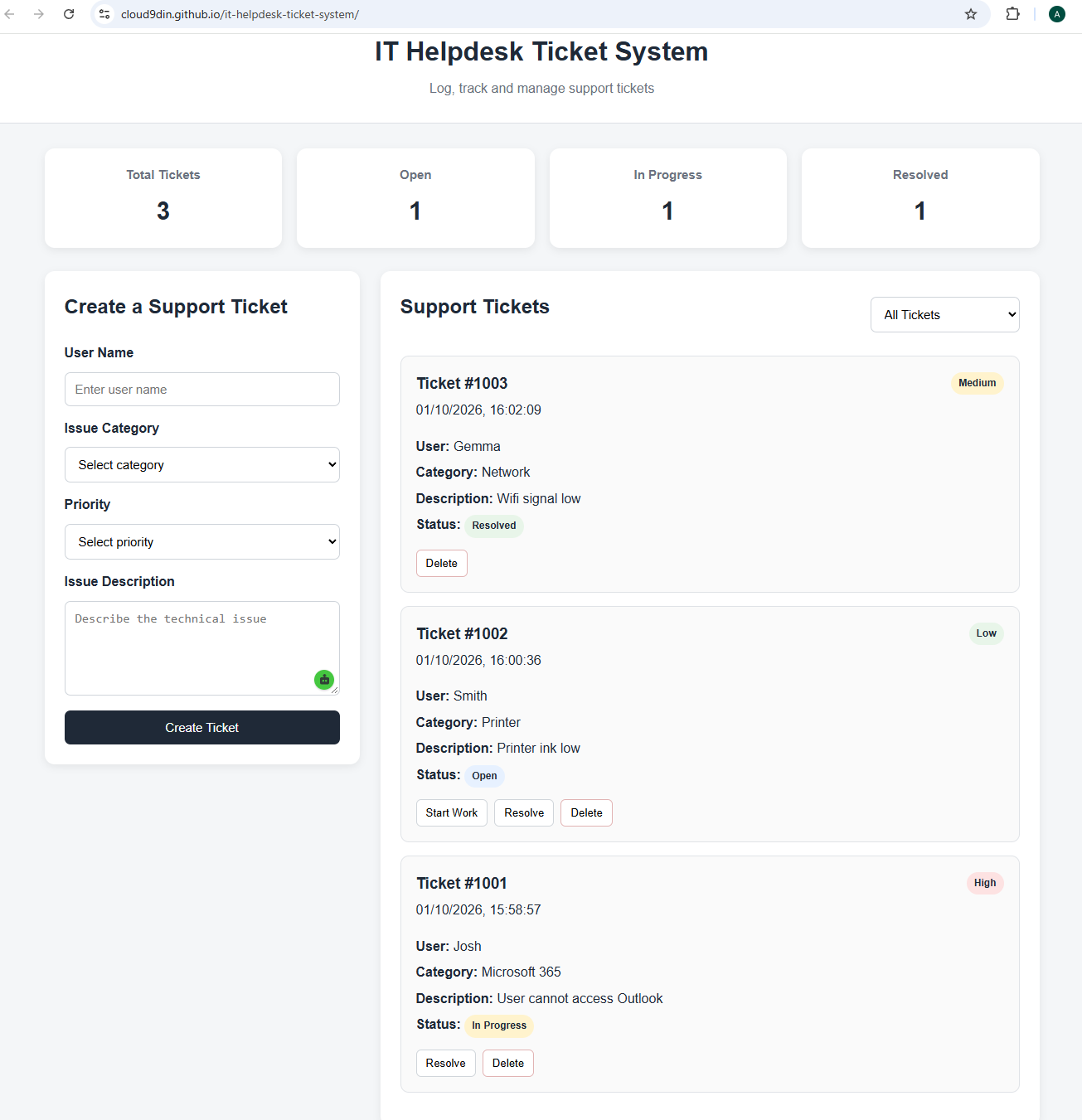Delete Ticket #1002
This screenshot has height=1120, width=1082.
(x=587, y=813)
